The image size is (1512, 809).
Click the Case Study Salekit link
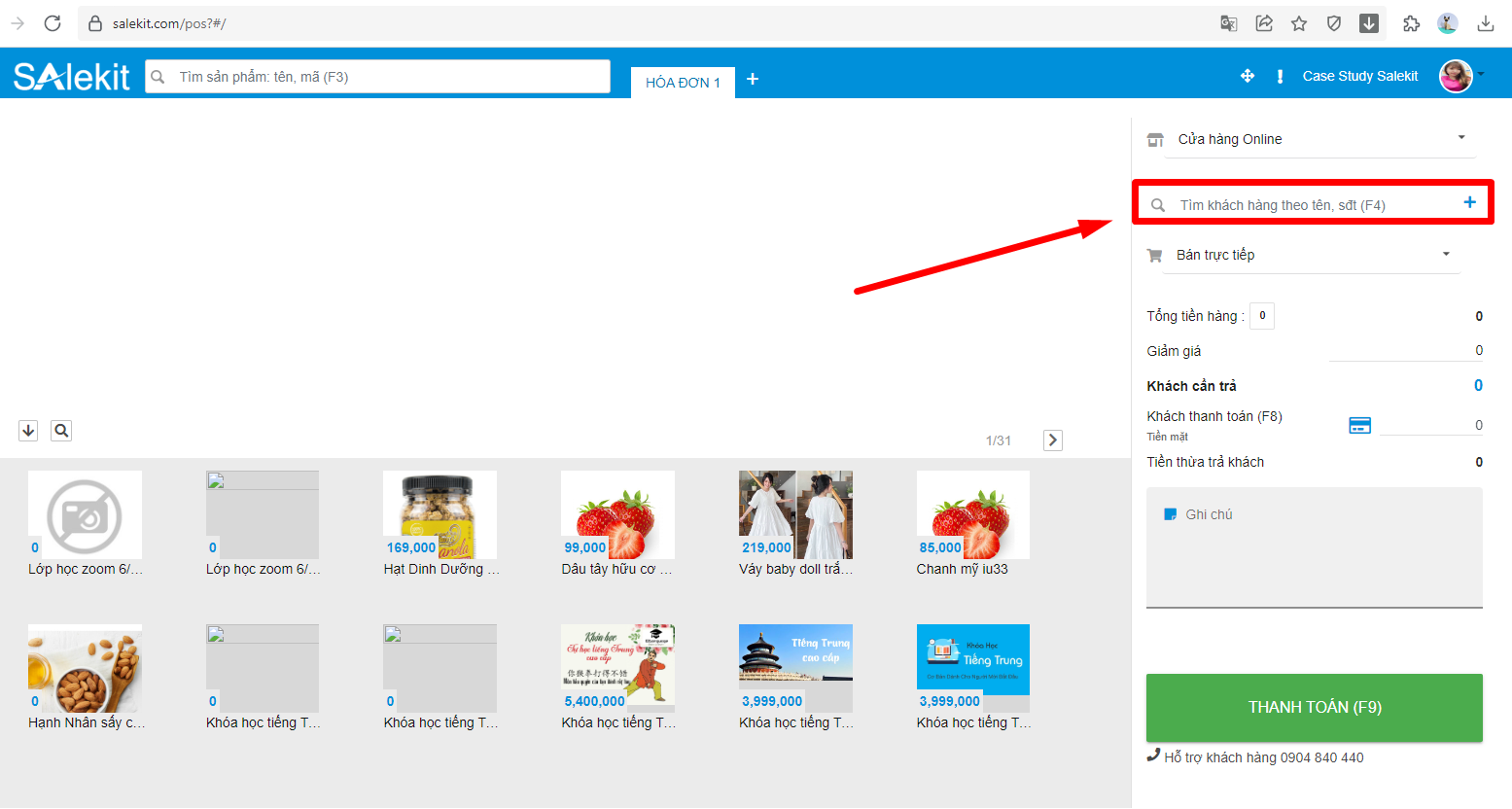pos(1359,76)
